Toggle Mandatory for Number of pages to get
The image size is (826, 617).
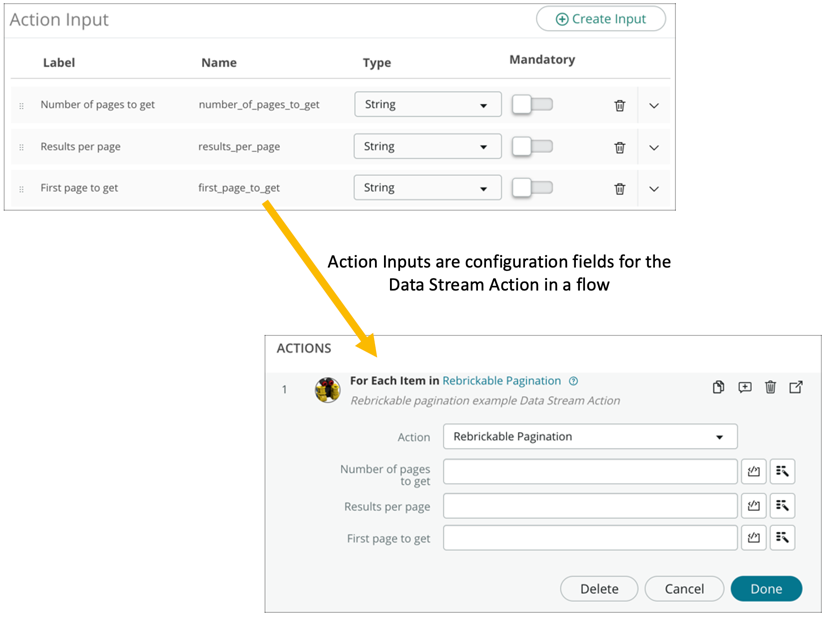(532, 104)
